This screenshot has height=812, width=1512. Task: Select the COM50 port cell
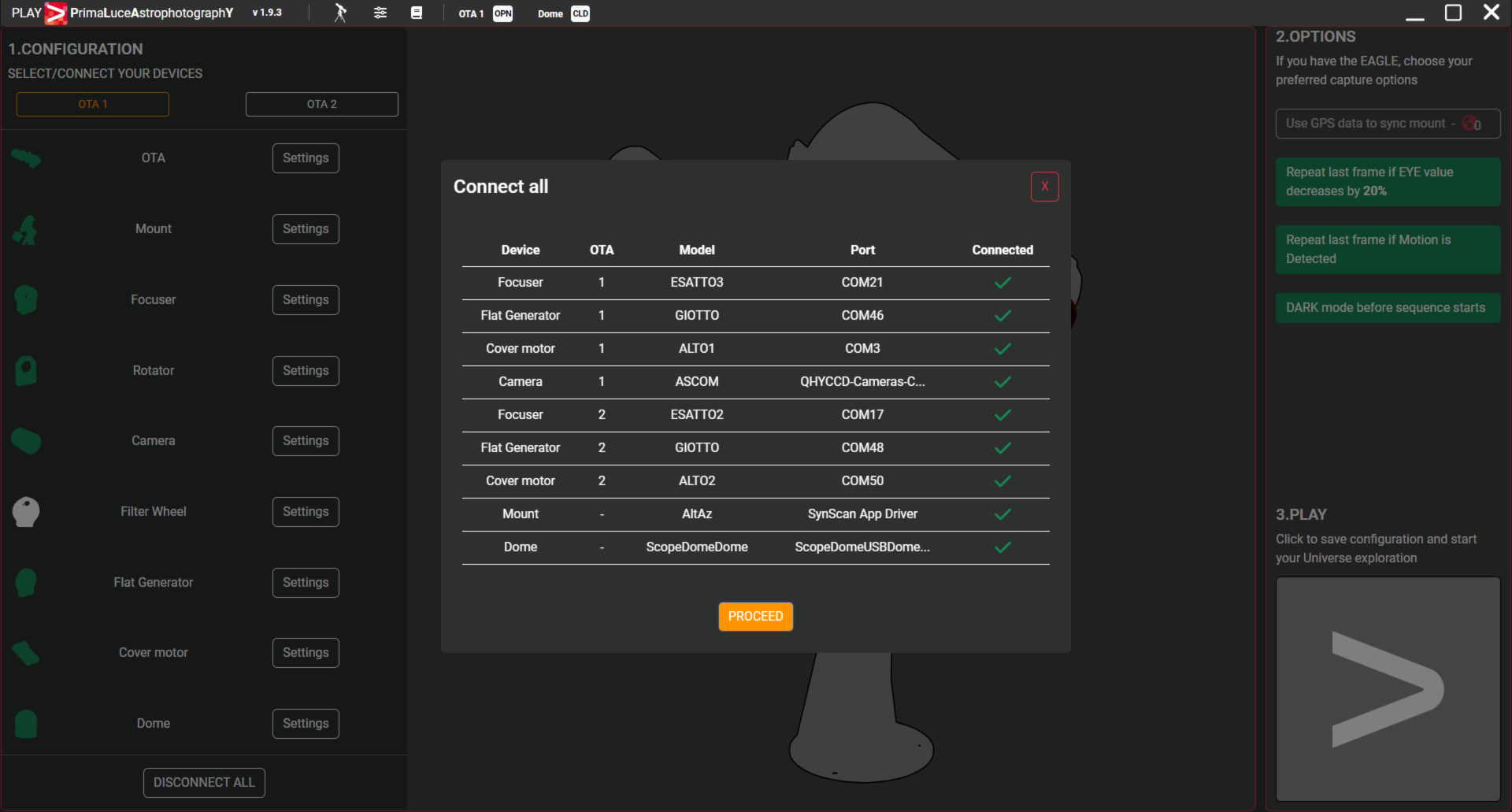[x=862, y=480]
